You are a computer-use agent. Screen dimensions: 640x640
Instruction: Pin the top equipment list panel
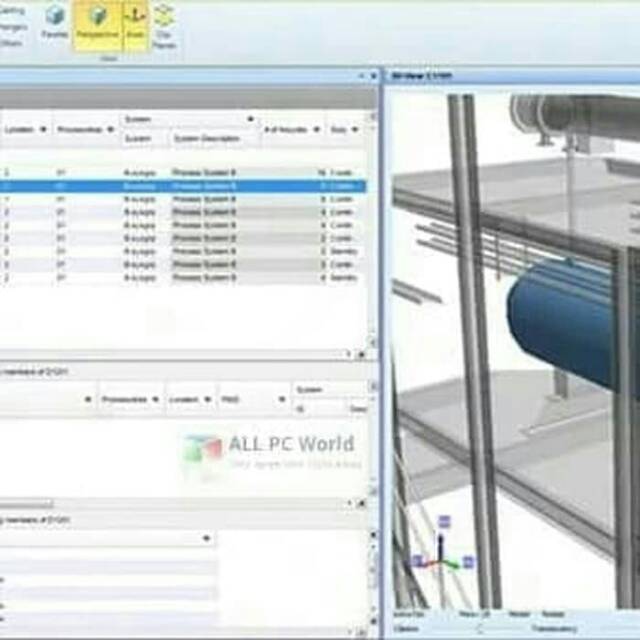click(x=361, y=76)
